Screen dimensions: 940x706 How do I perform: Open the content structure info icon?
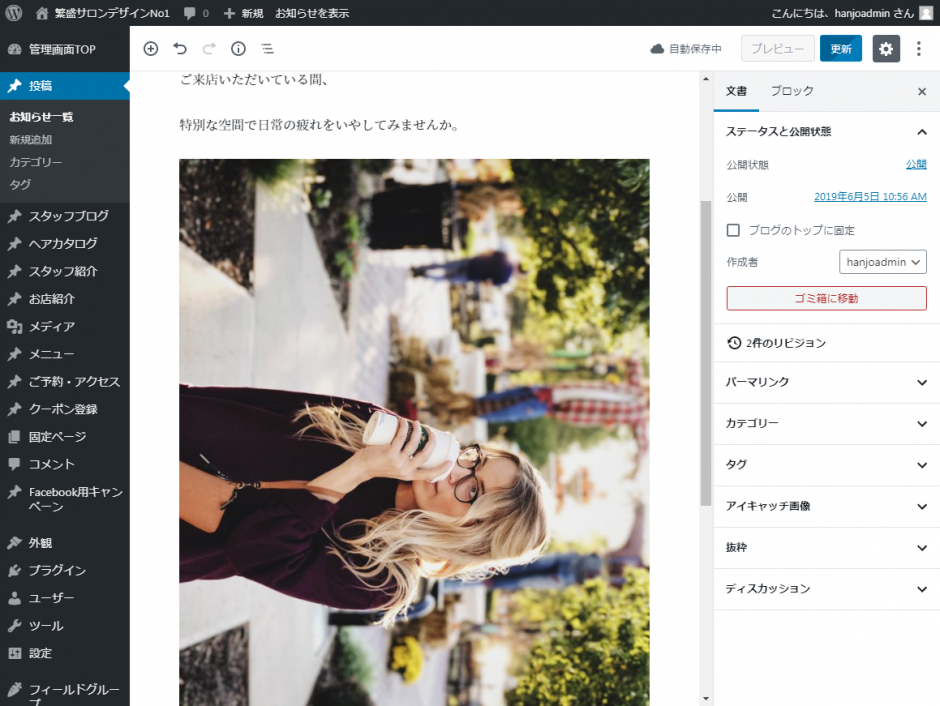coord(238,49)
